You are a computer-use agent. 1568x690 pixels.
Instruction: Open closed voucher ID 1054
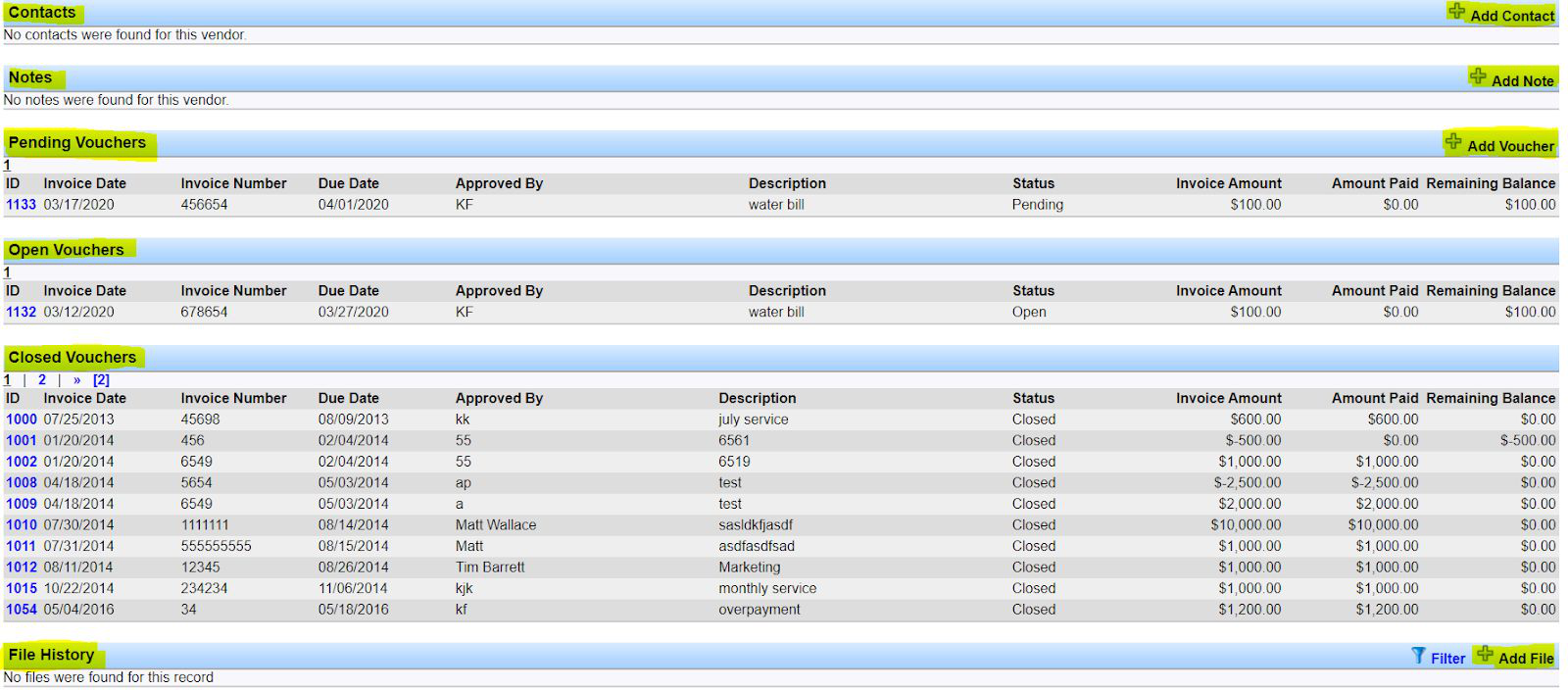pos(21,610)
